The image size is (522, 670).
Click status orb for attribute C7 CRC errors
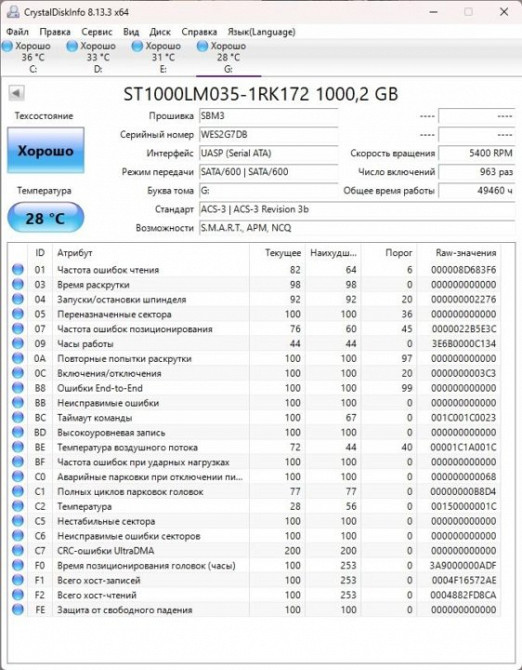pos(18,551)
